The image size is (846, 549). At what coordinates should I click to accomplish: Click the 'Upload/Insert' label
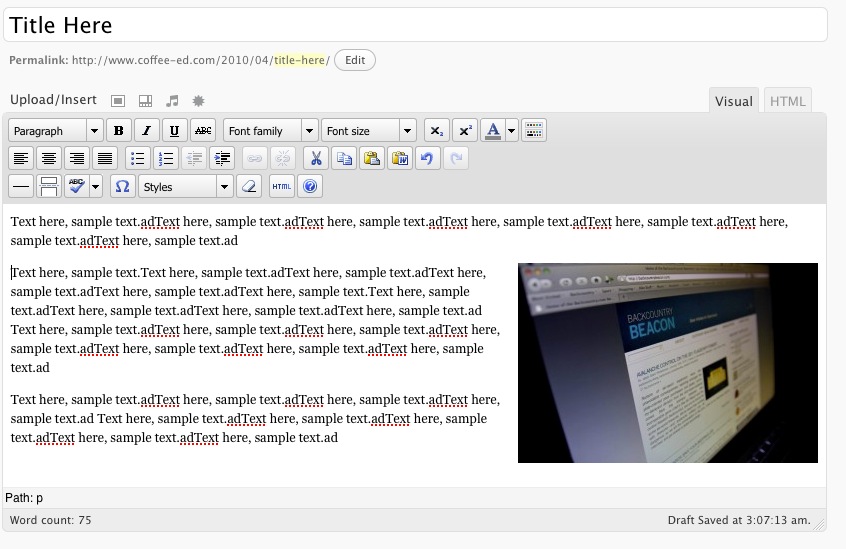click(53, 100)
